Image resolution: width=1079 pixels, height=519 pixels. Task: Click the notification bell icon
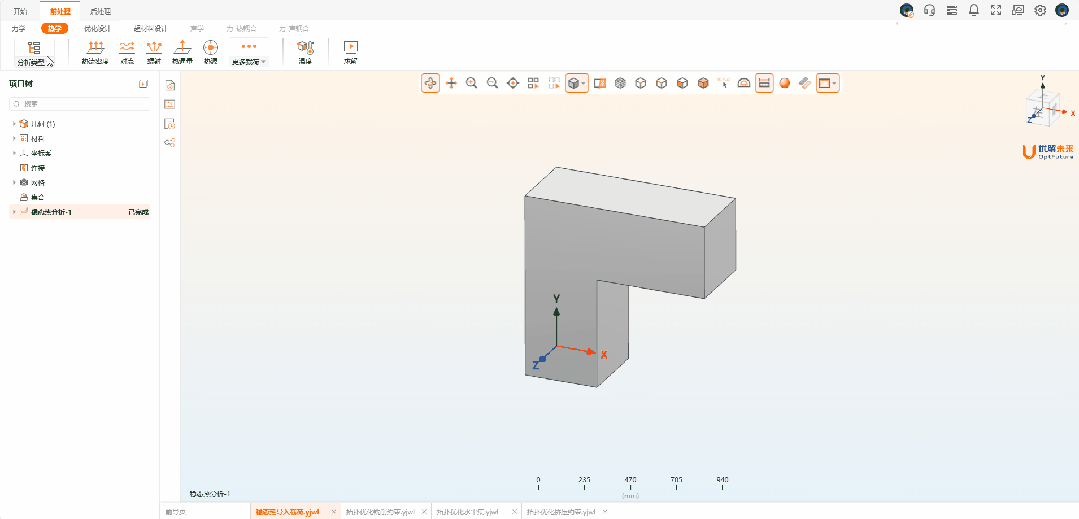[974, 10]
